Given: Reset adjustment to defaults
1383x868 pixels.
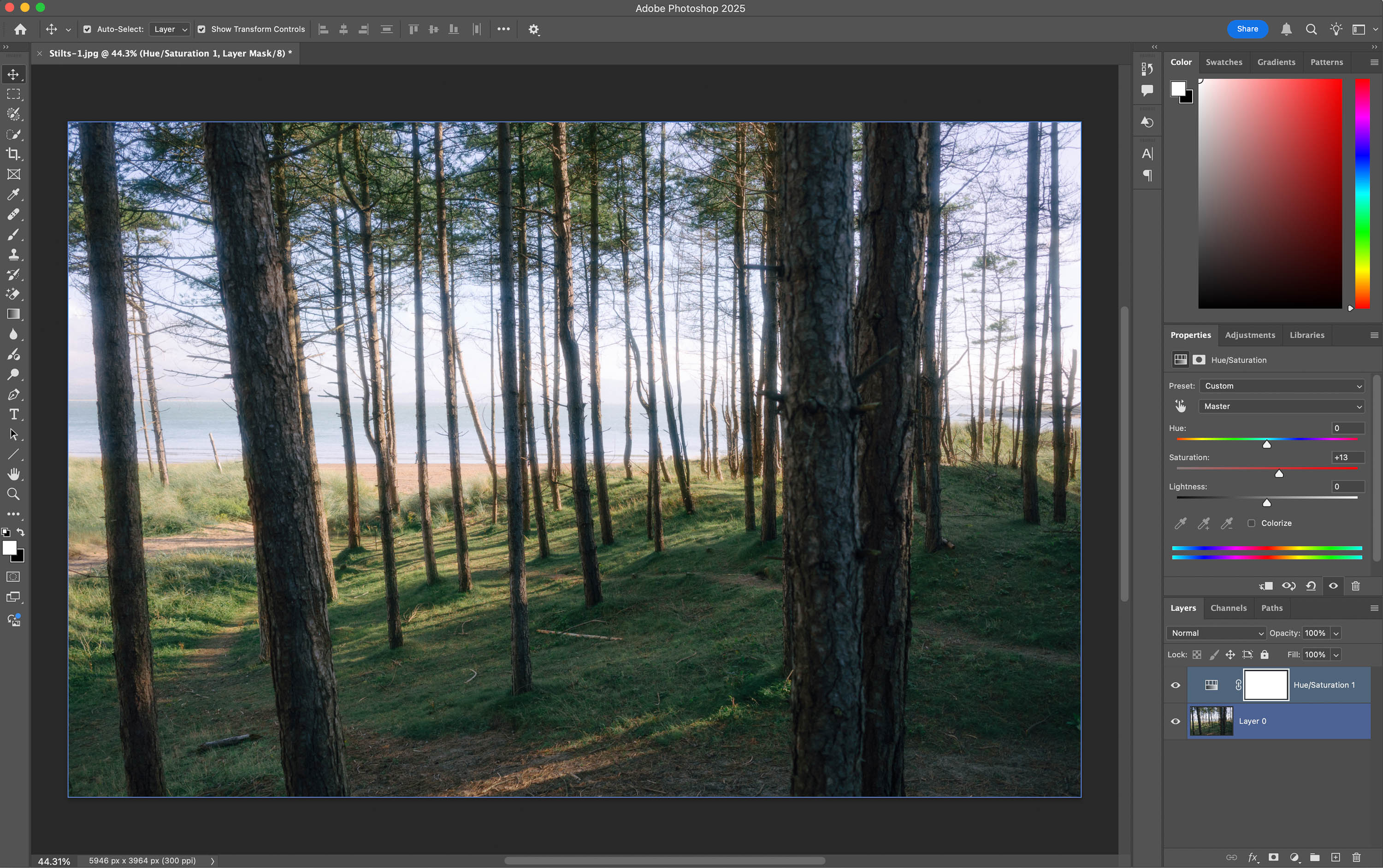Looking at the screenshot, I should coord(1311,586).
